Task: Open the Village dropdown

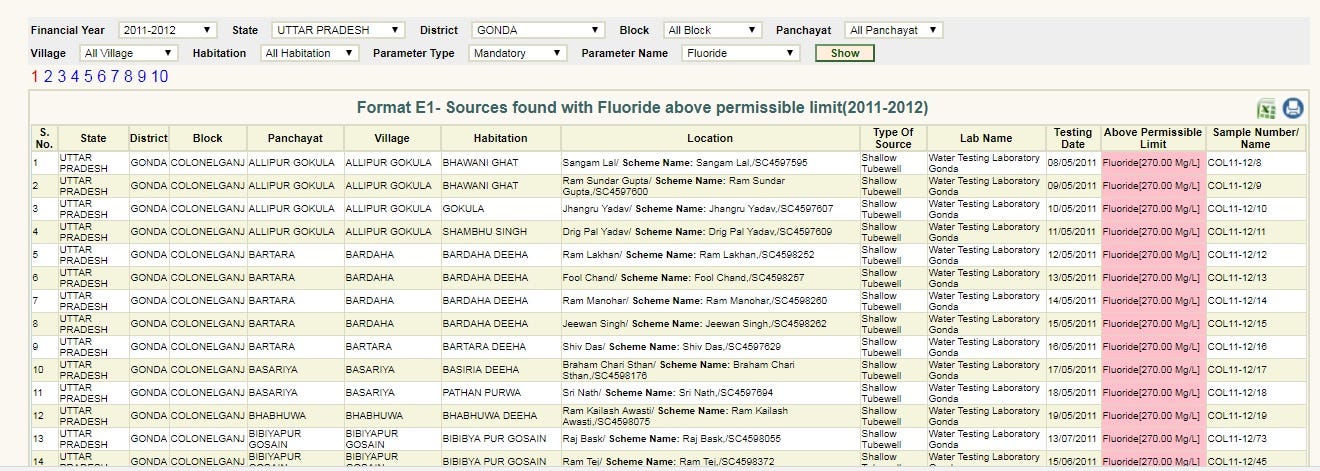Action: 128,53
